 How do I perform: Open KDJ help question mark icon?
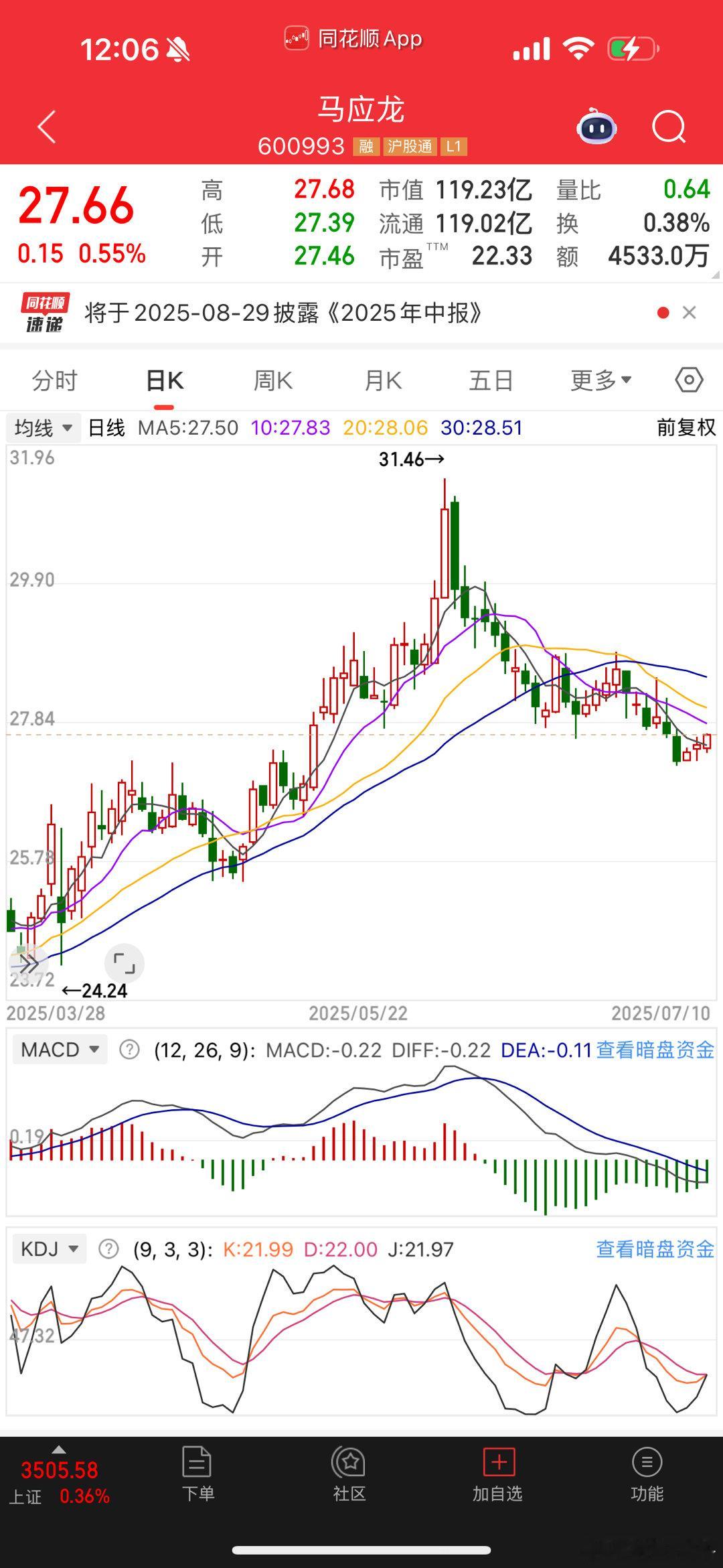(x=108, y=1249)
